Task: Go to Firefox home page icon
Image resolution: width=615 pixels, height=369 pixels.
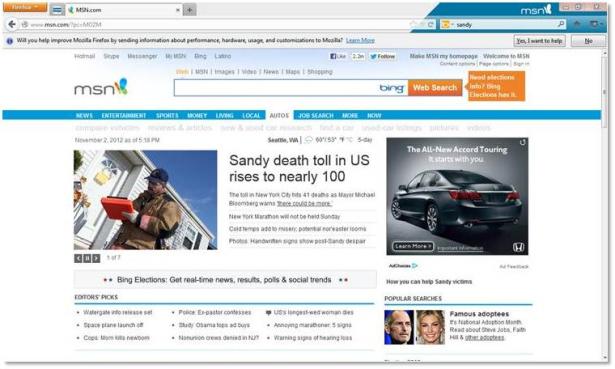Action: tap(577, 24)
